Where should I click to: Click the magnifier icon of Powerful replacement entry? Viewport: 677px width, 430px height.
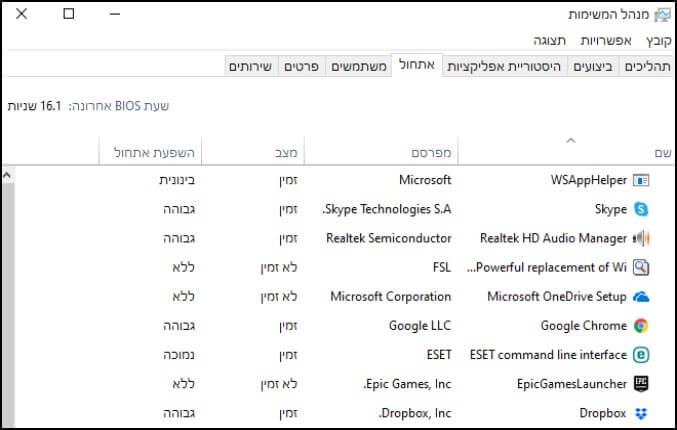click(641, 268)
